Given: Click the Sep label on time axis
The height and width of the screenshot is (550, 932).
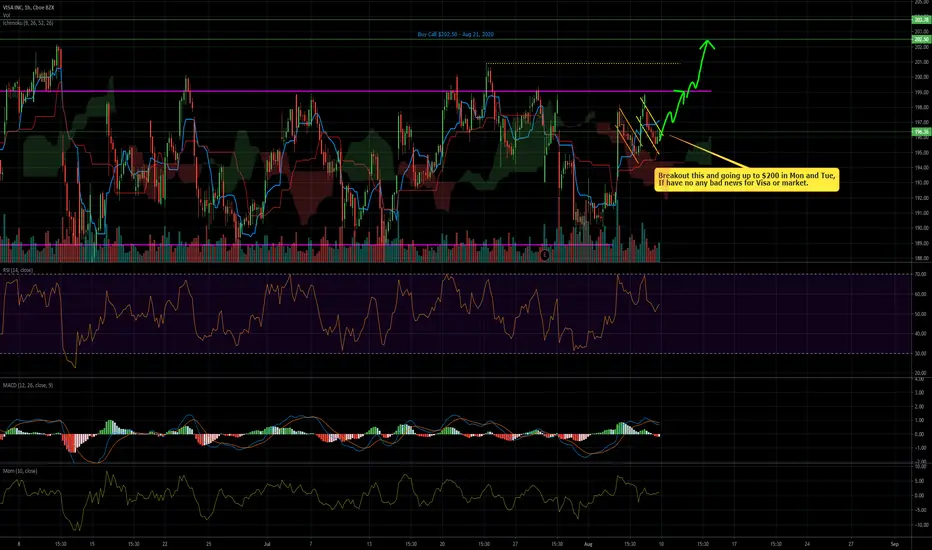Looking at the screenshot, I should click(x=895, y=544).
